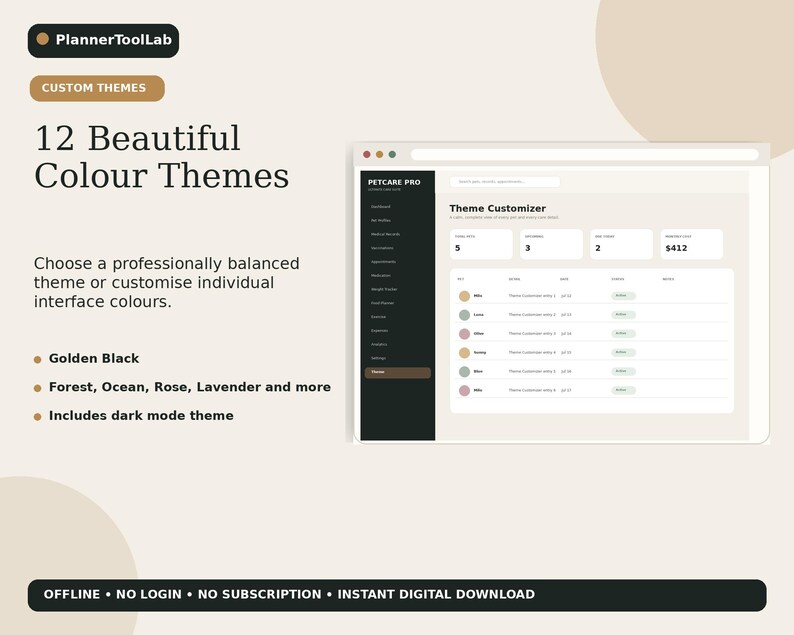794x635 pixels.
Task: Open Settings in the sidebar
Action: point(378,358)
